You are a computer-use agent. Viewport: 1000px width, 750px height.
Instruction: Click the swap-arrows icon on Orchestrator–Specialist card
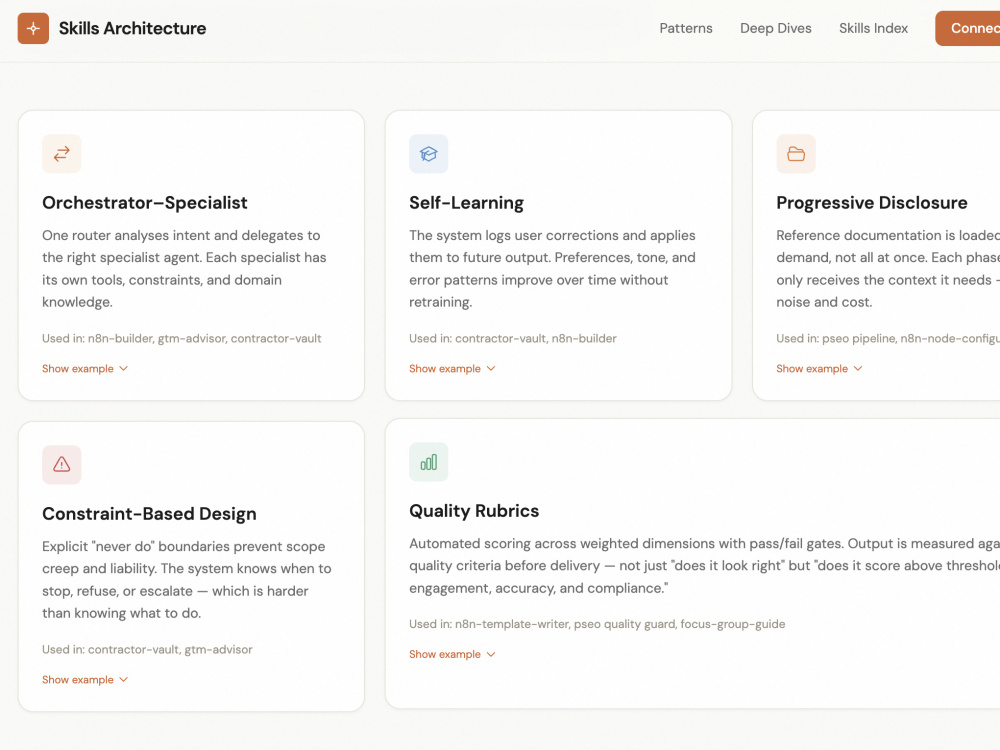62,154
